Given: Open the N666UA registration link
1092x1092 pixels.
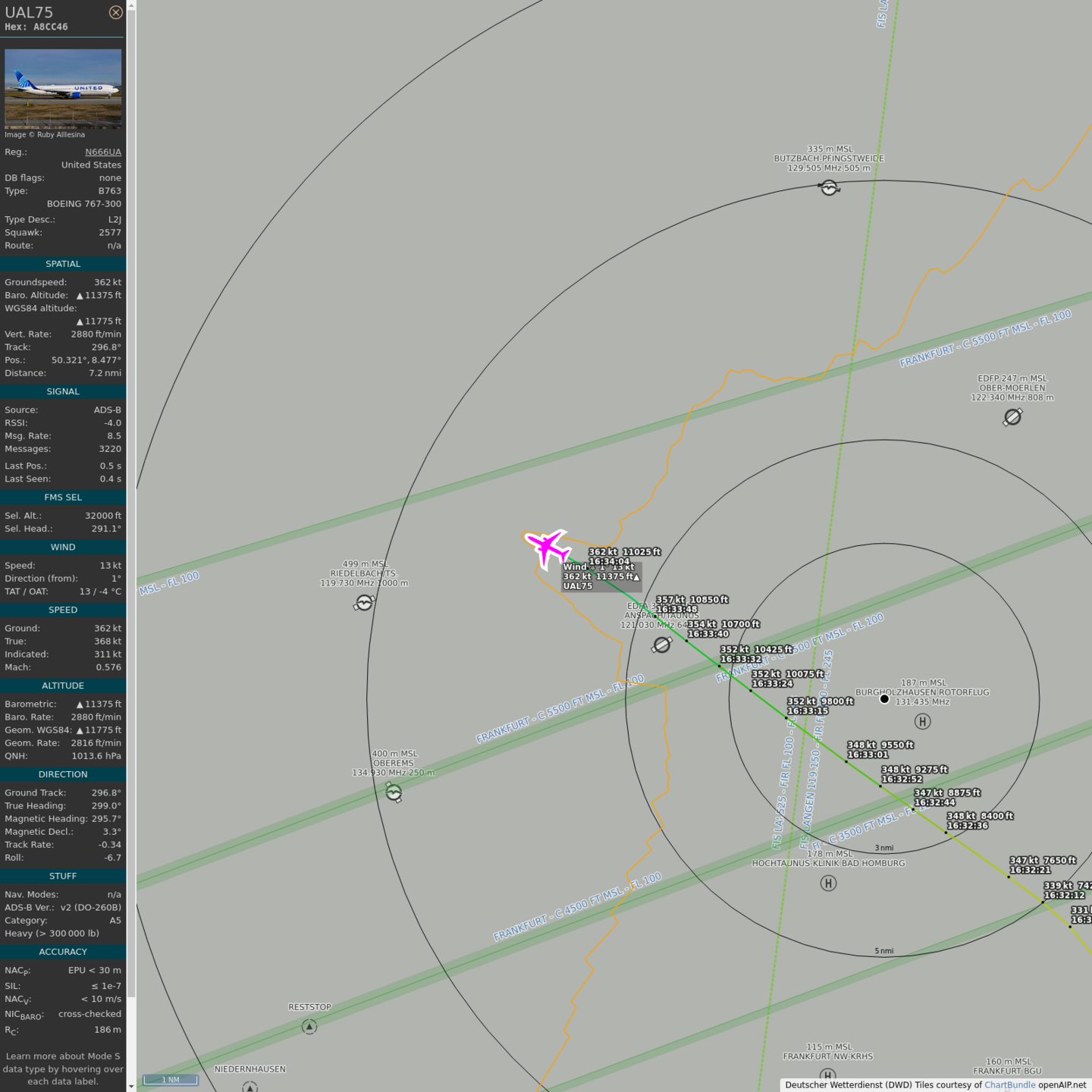Looking at the screenshot, I should click(102, 152).
